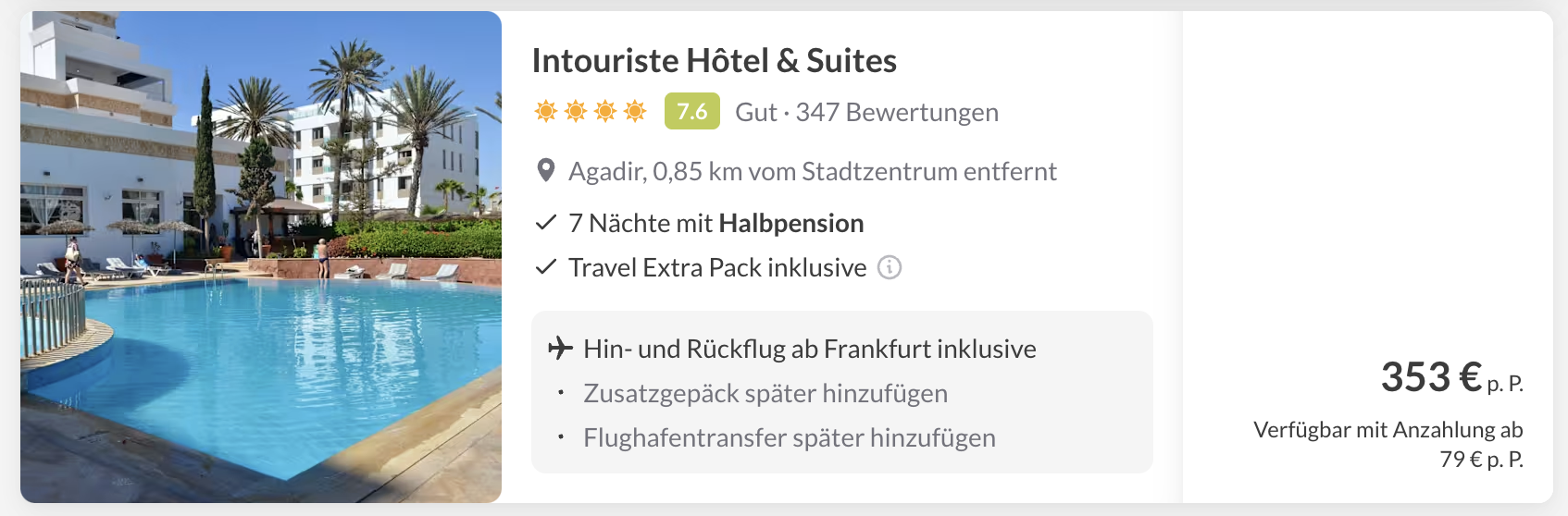The height and width of the screenshot is (516, 1568).
Task: Click the checkmark next to 7 Nächte
Action: (546, 223)
